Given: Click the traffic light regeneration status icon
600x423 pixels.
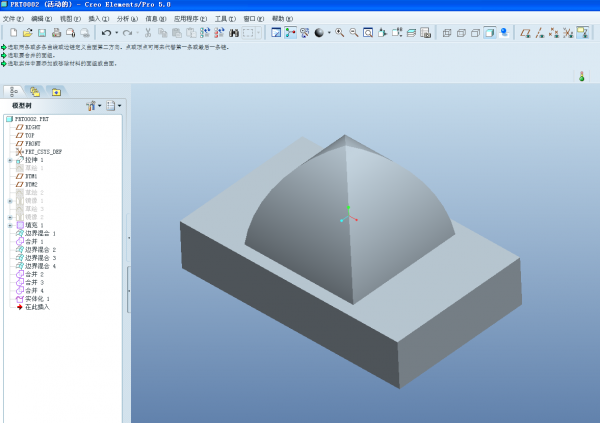Looking at the screenshot, I should [582, 76].
